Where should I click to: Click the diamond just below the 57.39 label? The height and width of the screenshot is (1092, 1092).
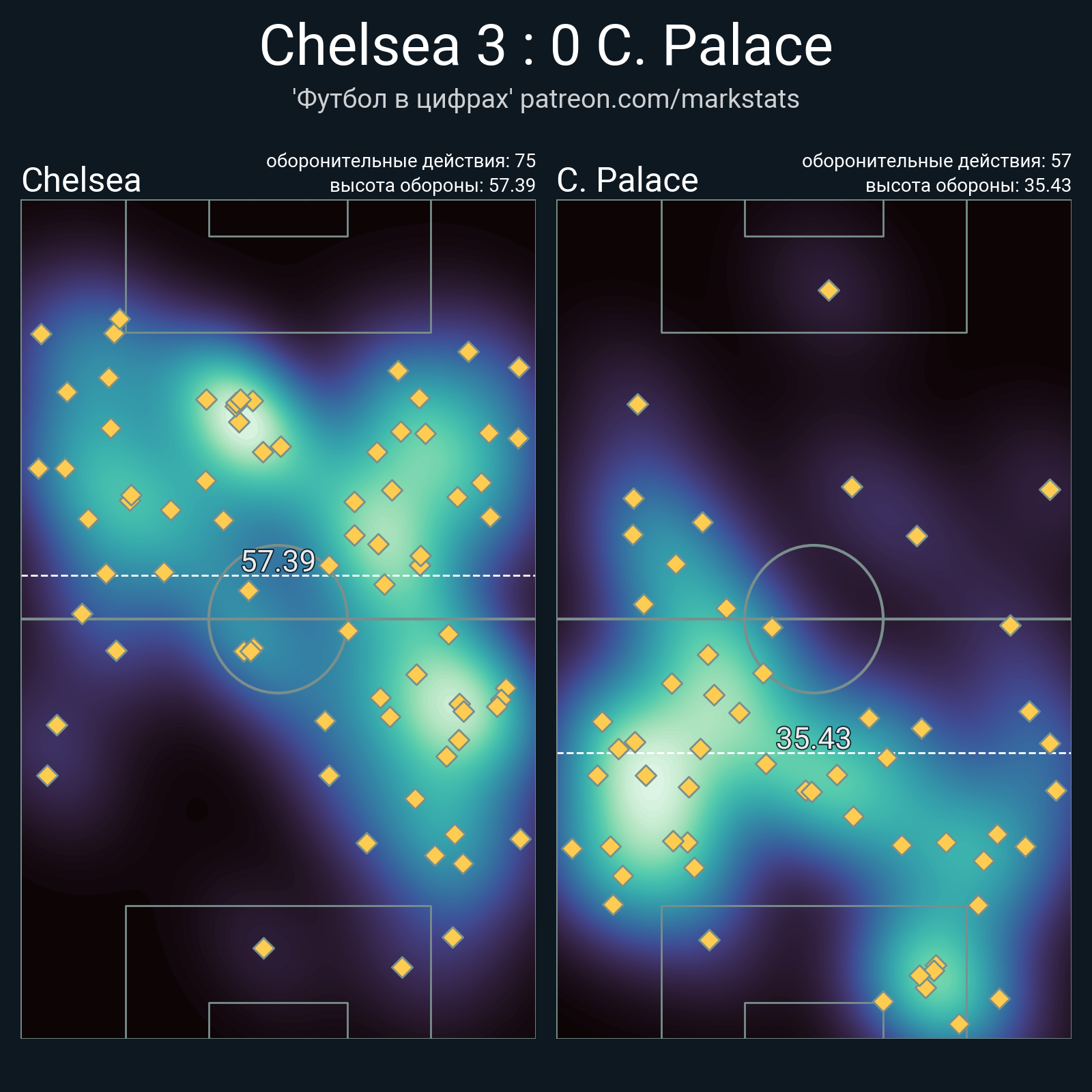click(x=248, y=590)
